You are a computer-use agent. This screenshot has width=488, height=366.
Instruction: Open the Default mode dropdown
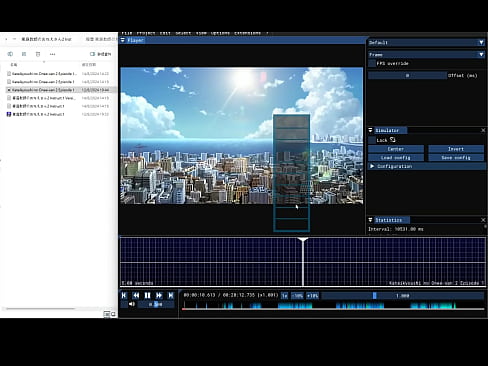click(426, 42)
